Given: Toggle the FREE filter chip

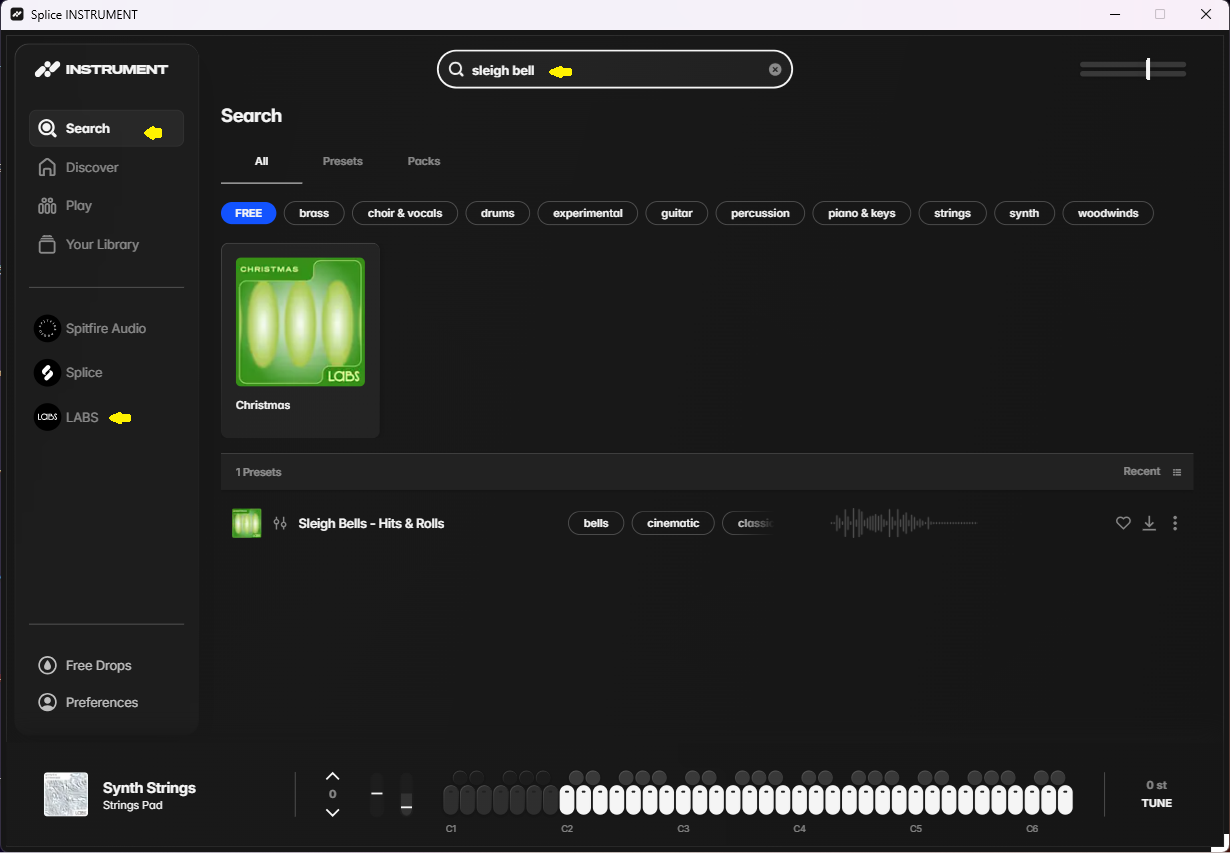Looking at the screenshot, I should [248, 213].
